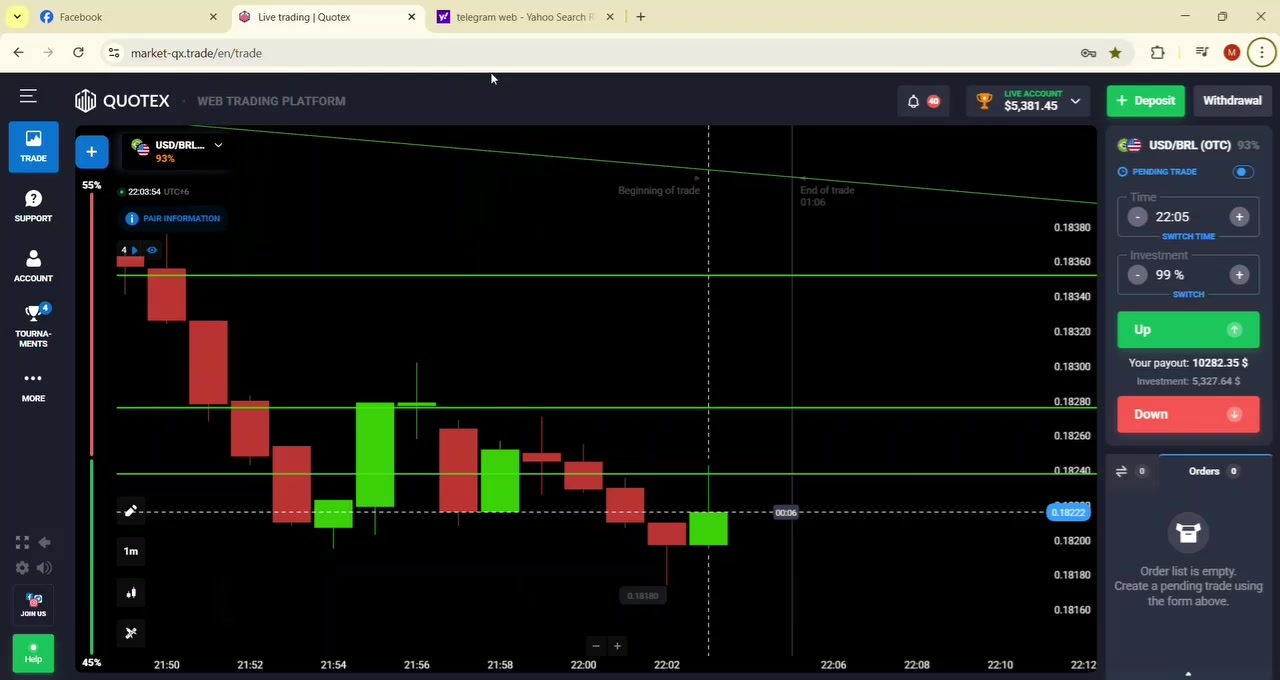1280x680 pixels.
Task: Decrease investment with minus button
Action: pos(1137,275)
